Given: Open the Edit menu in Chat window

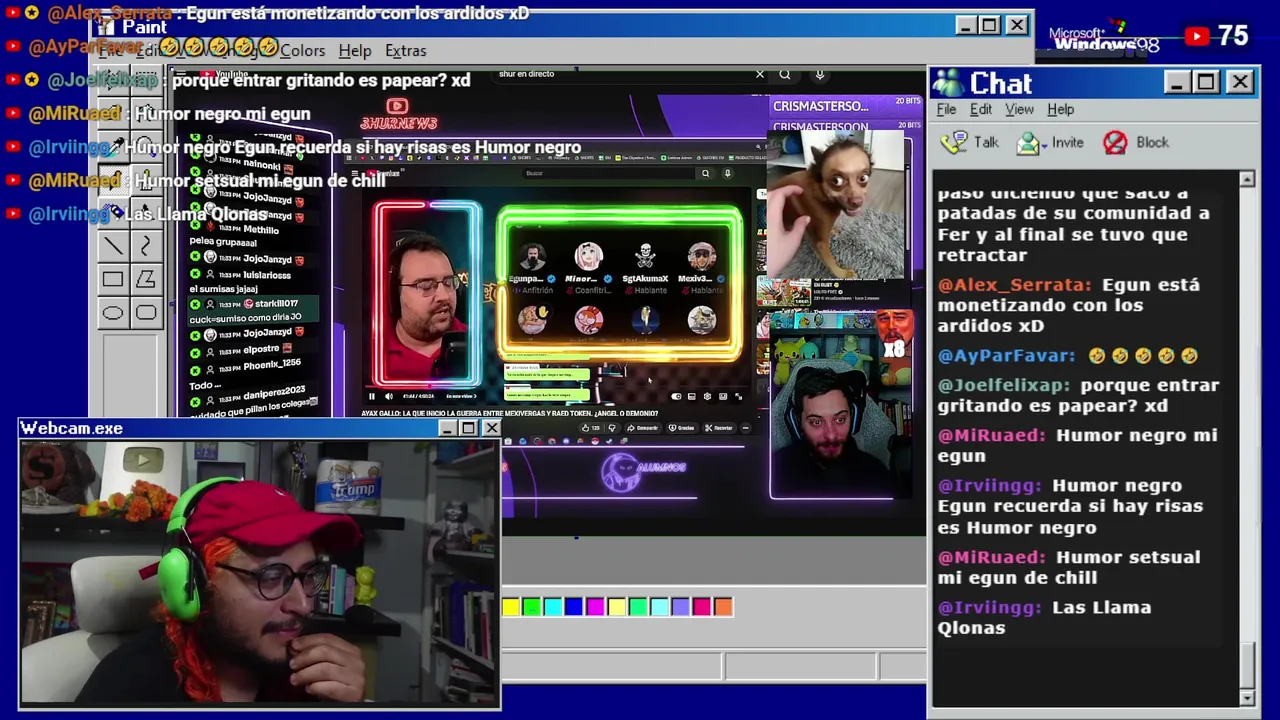Looking at the screenshot, I should click(980, 109).
